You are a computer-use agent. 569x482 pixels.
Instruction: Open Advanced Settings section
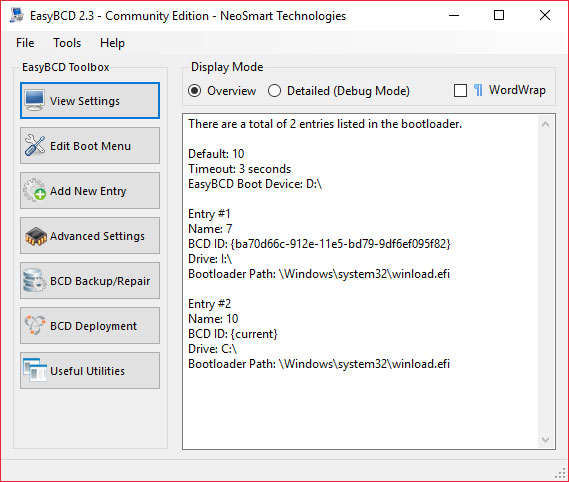coord(90,236)
